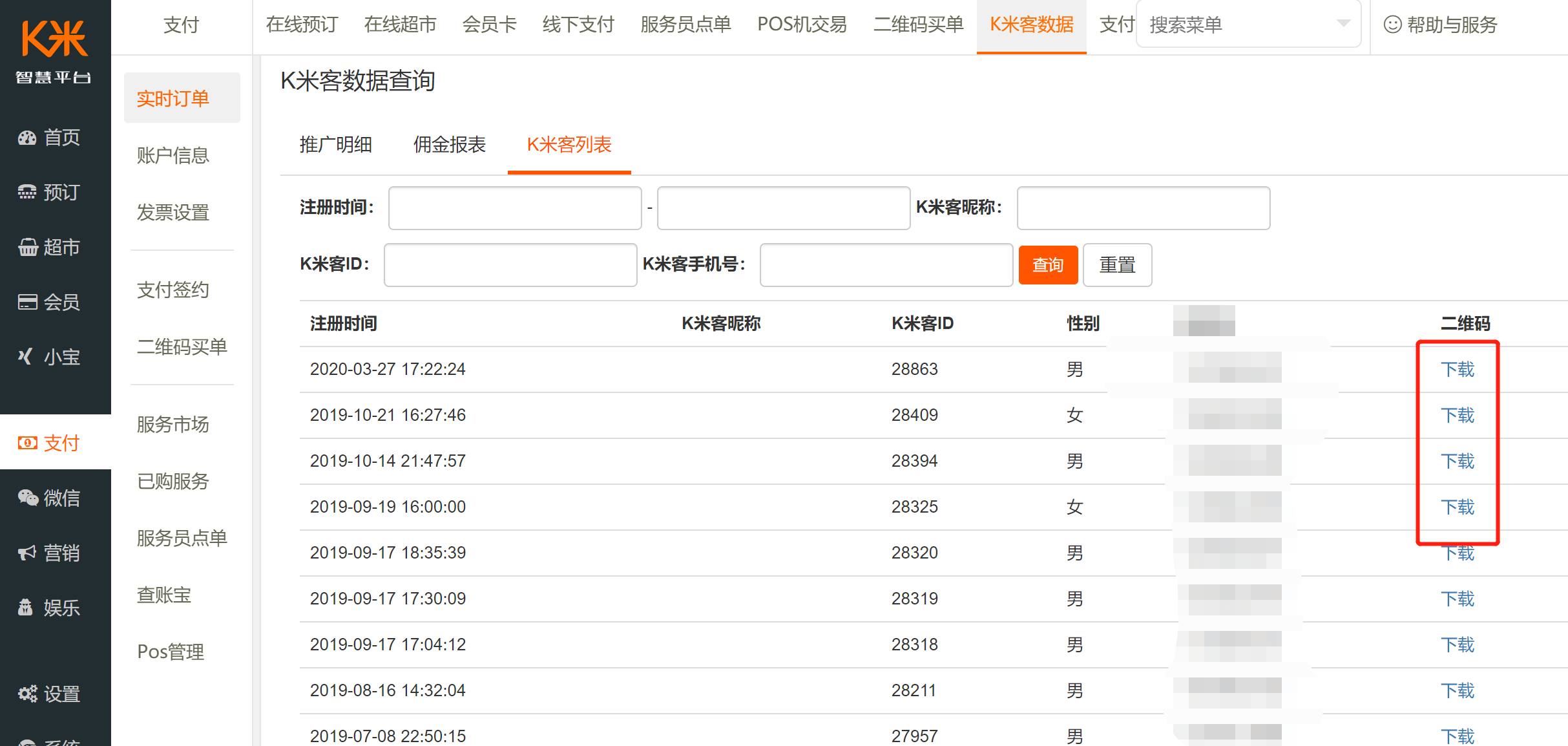Viewport: 1568px width, 746px height.
Task: Open 服务员点单 in the left submenu
Action: 182,538
